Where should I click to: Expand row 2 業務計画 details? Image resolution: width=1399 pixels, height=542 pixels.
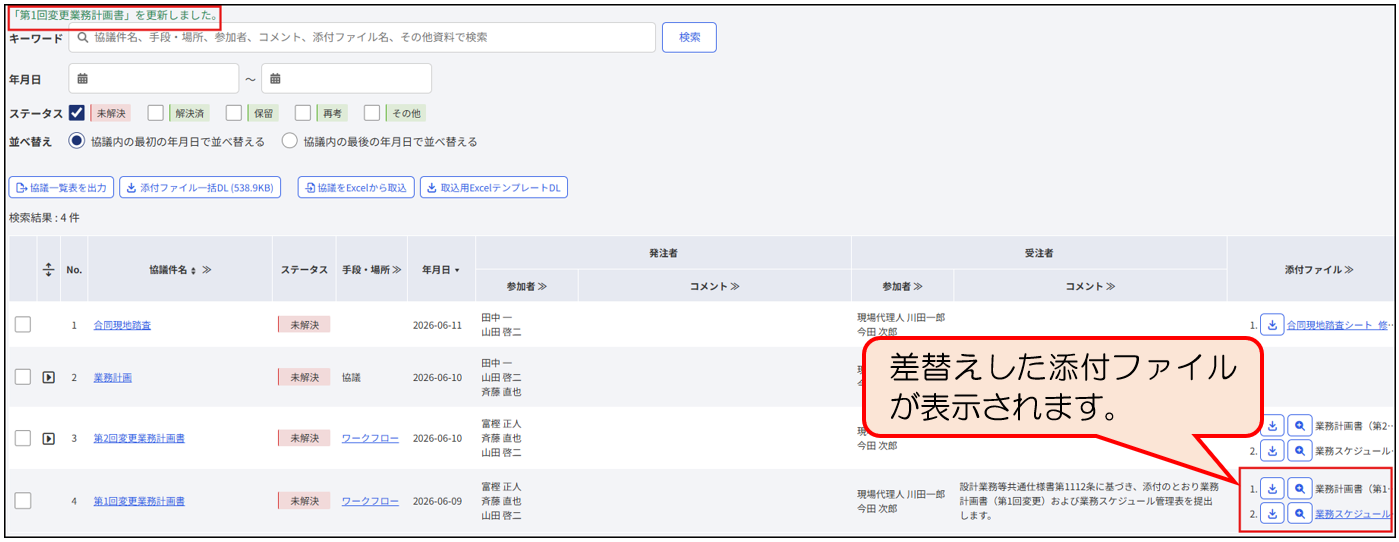48,377
